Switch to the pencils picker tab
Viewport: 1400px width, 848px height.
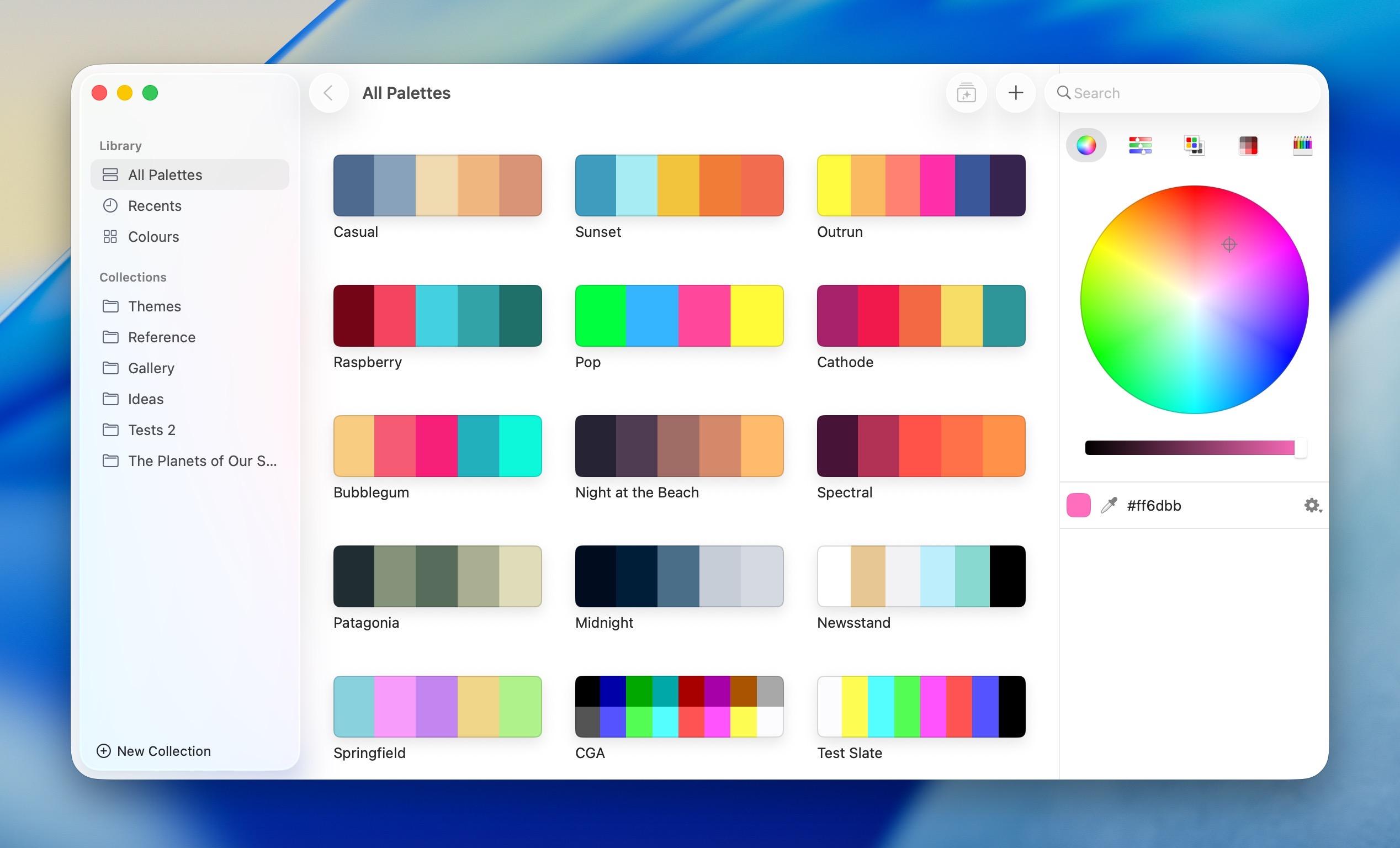pos(1302,146)
